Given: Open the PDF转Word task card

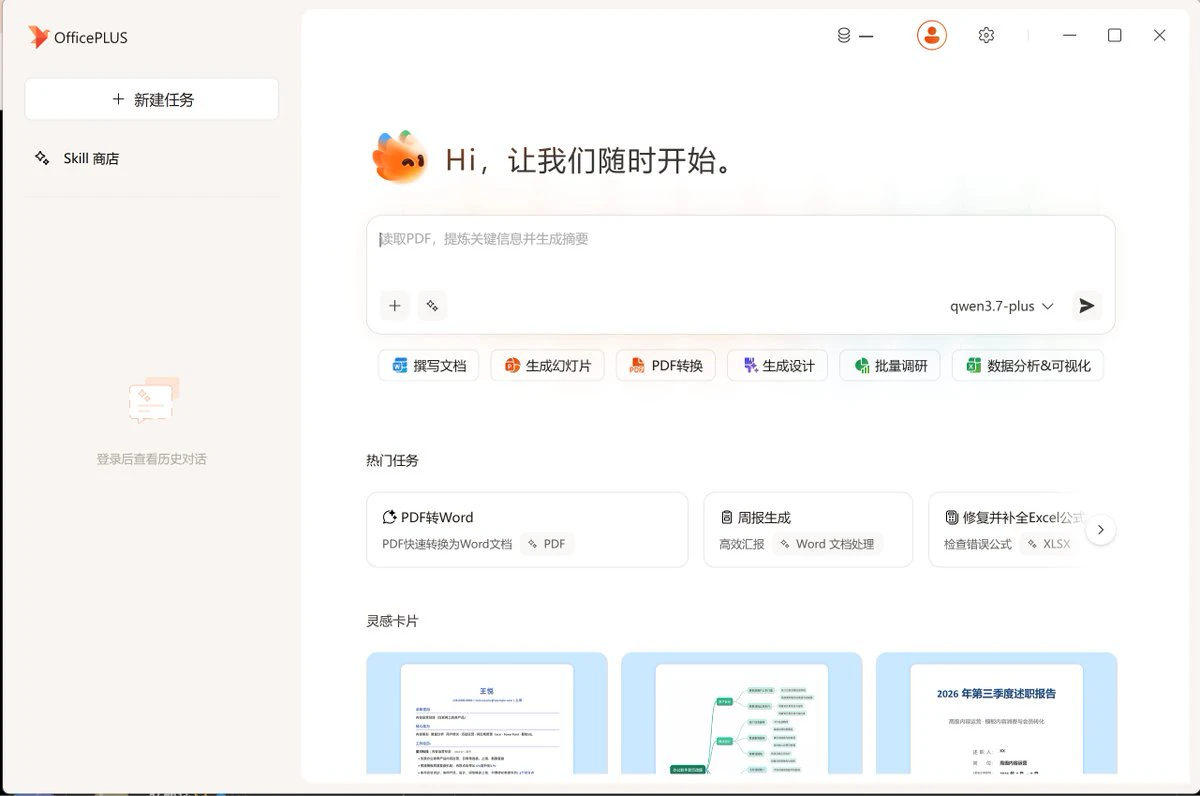Looking at the screenshot, I should [x=527, y=530].
